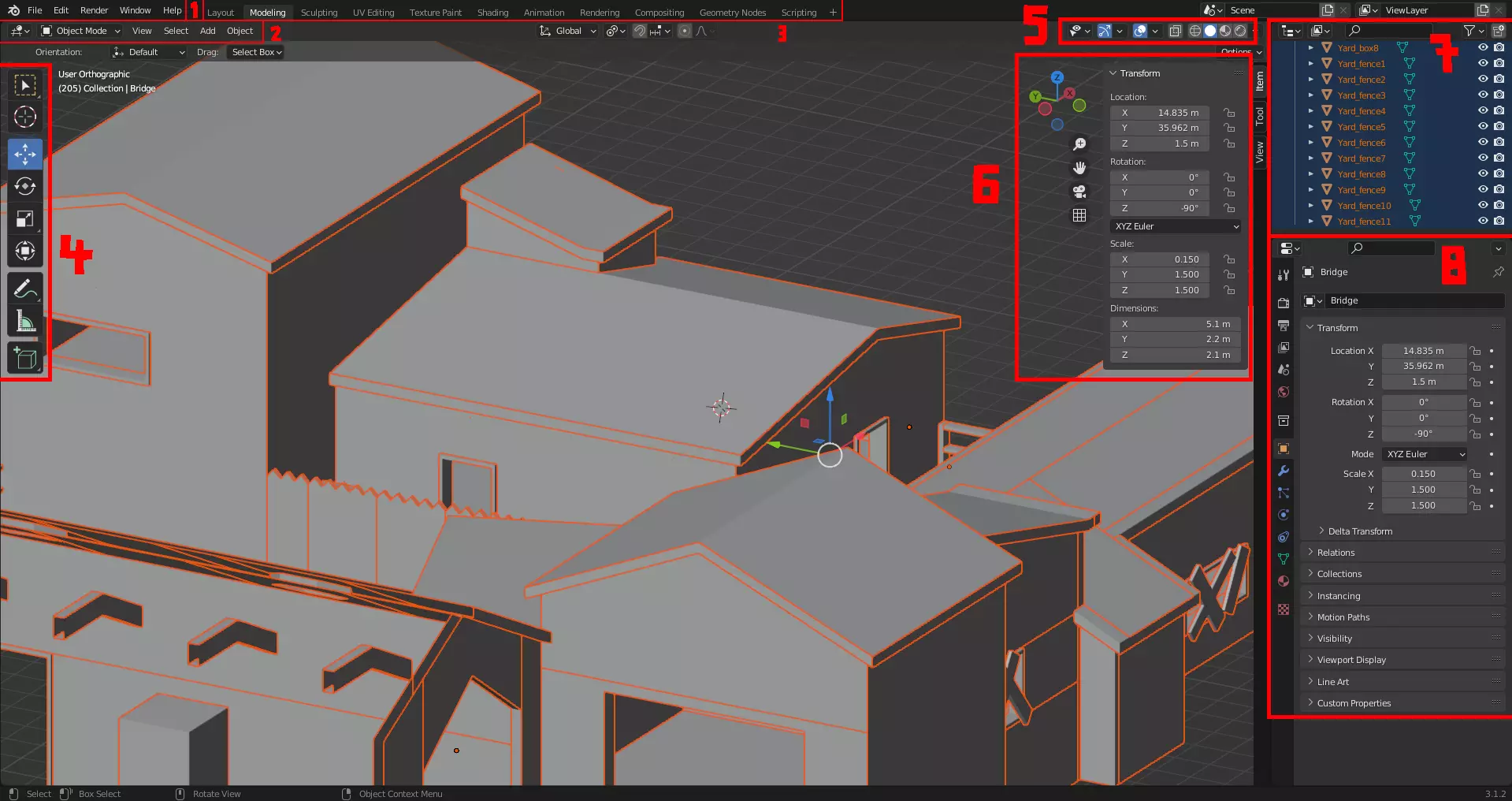Image resolution: width=1512 pixels, height=801 pixels.
Task: Select the Add Cube tool
Action: (25, 358)
